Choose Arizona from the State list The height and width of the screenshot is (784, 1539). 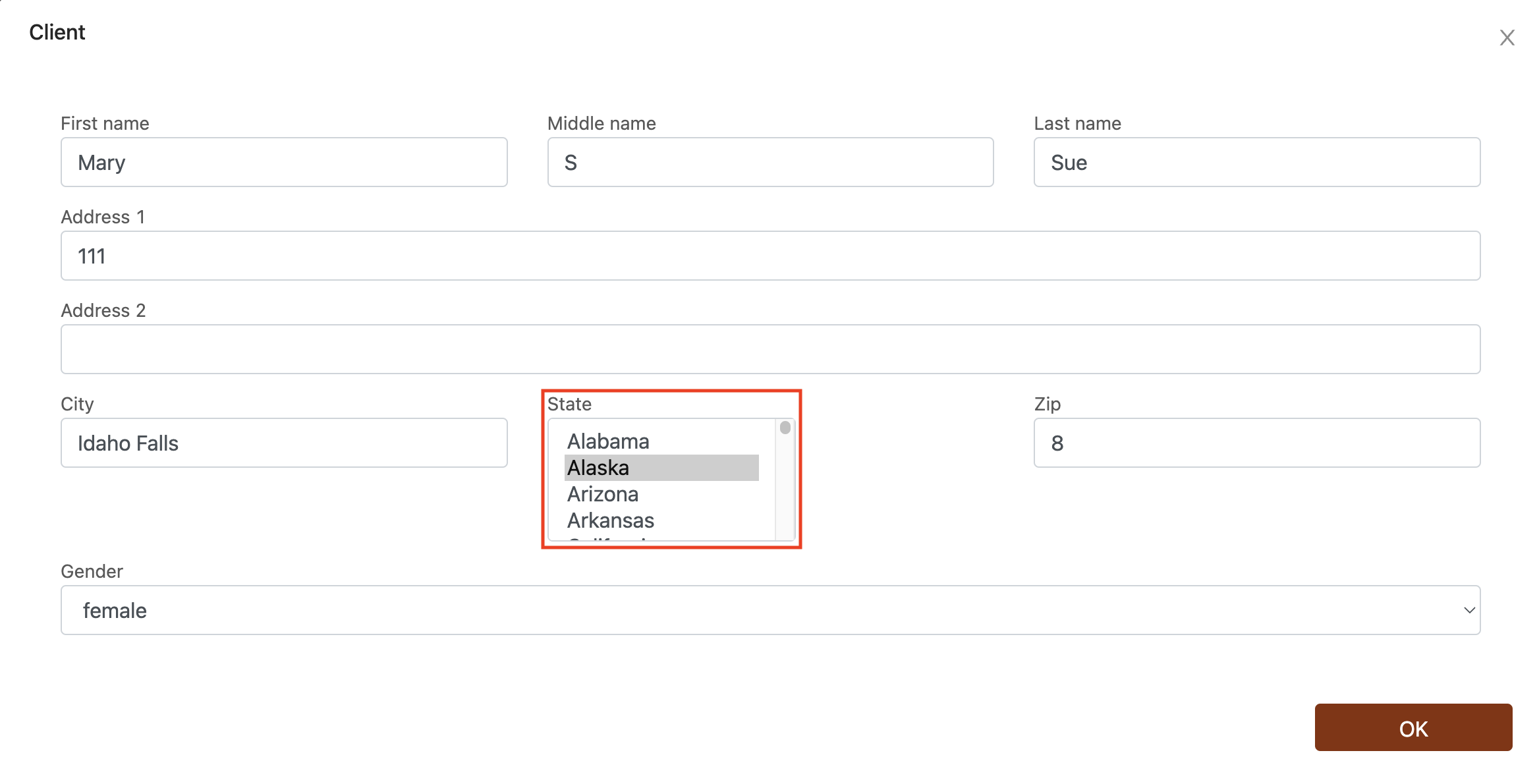pos(603,494)
